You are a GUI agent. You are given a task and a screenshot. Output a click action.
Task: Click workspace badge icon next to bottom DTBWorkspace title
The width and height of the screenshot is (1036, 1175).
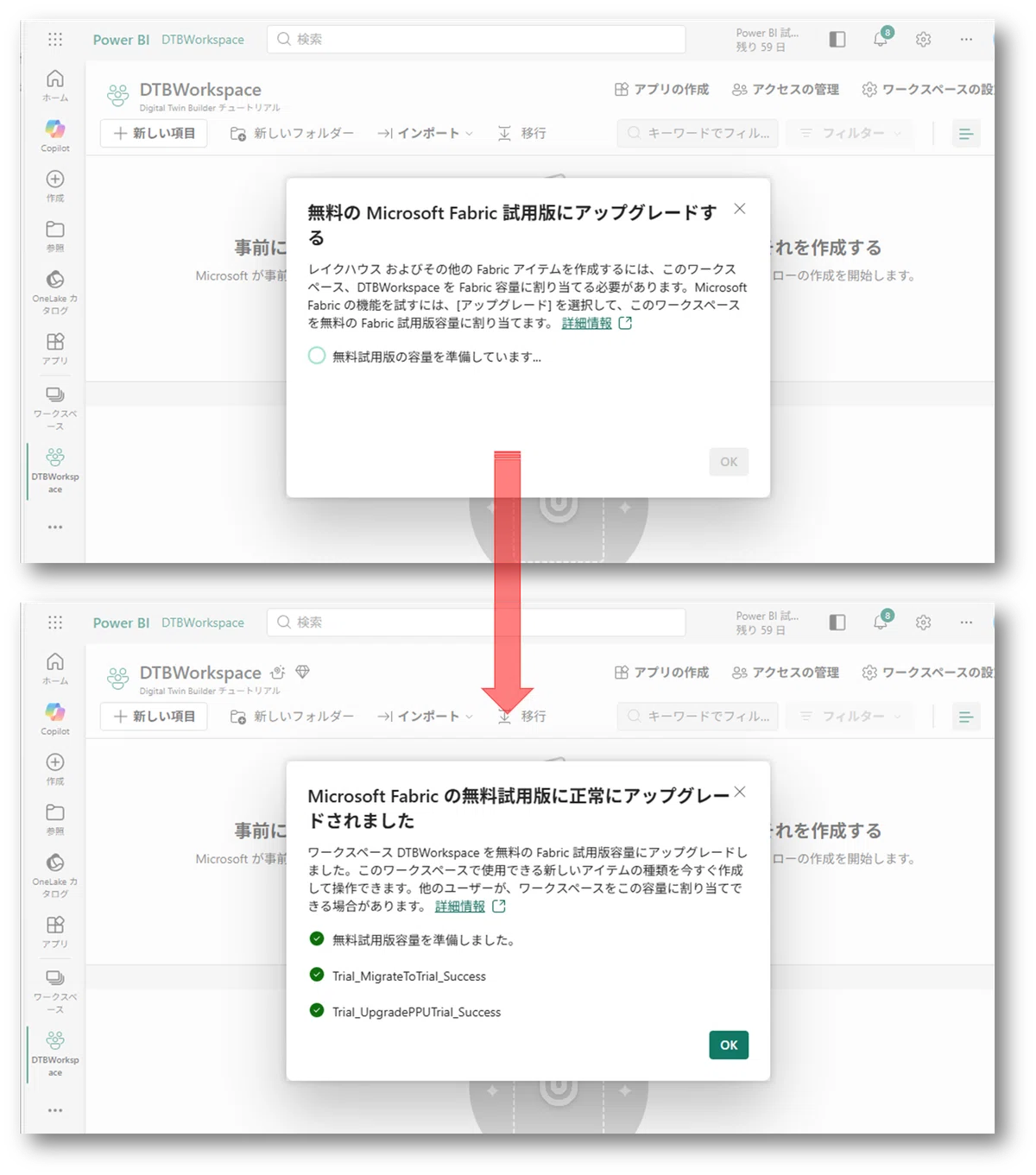coord(277,673)
